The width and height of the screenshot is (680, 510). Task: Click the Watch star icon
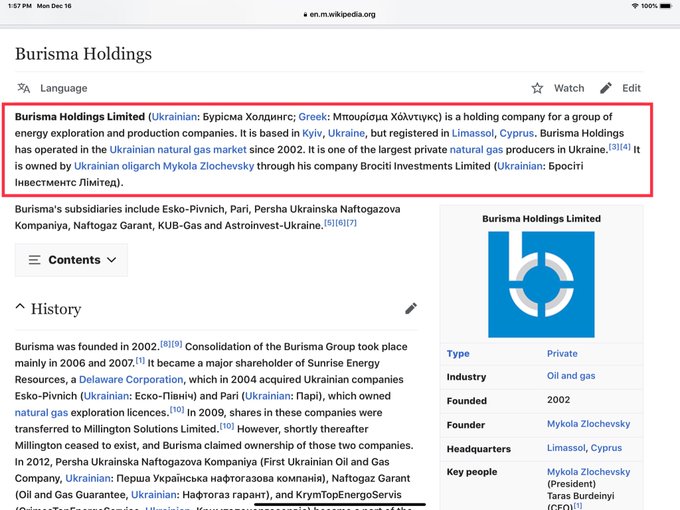537,88
